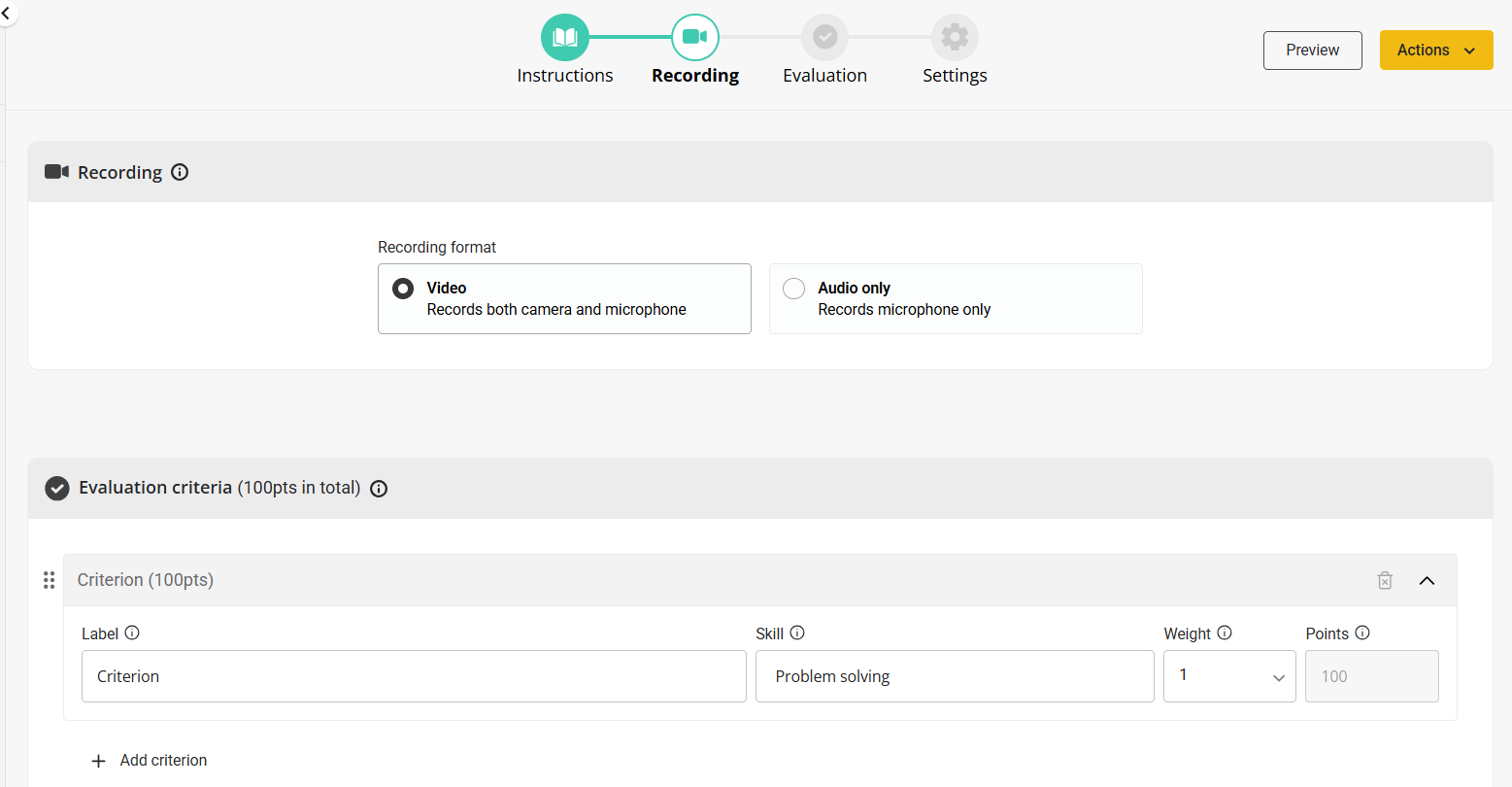Click info icon beside Evaluation criteria heading
1512x787 pixels.
pos(379,489)
